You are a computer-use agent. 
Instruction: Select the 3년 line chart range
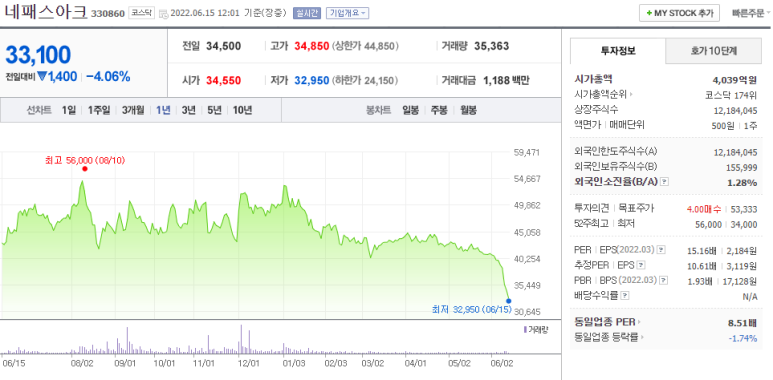tap(188, 110)
